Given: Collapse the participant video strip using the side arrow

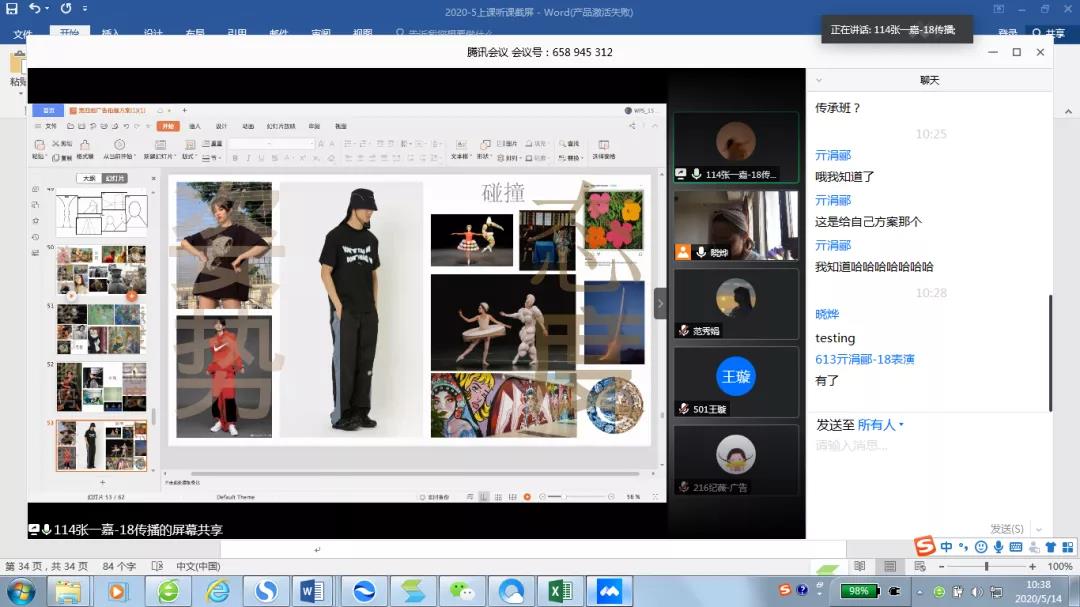Looking at the screenshot, I should coord(660,303).
